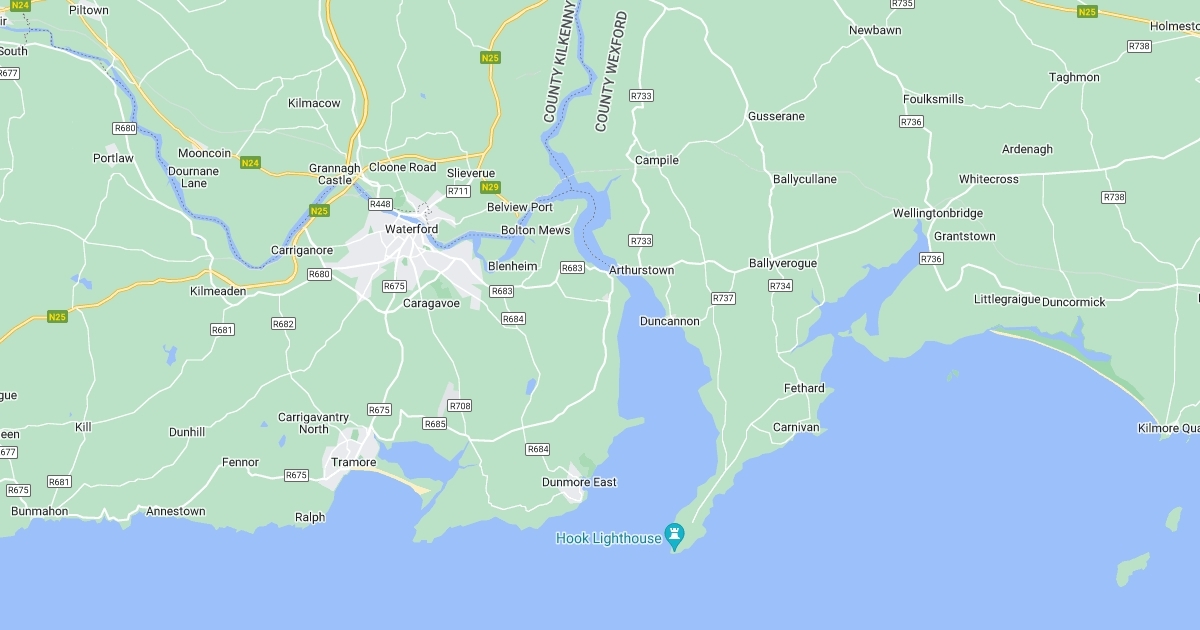
Task: Select the Fethard place label
Action: (804, 388)
